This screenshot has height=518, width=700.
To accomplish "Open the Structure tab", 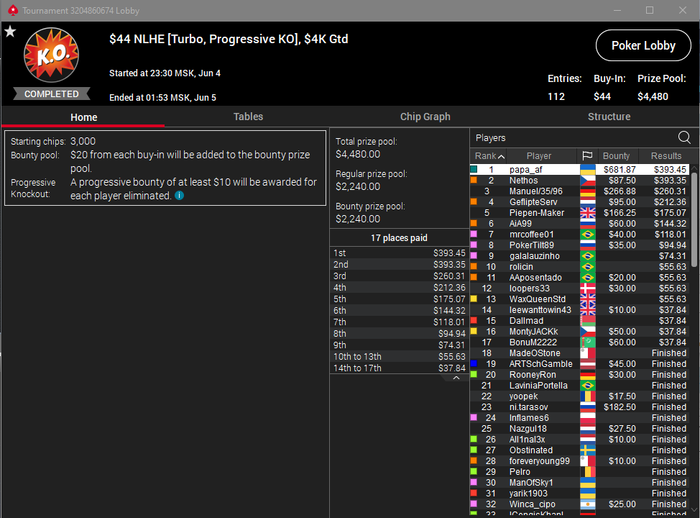I will pos(609,117).
